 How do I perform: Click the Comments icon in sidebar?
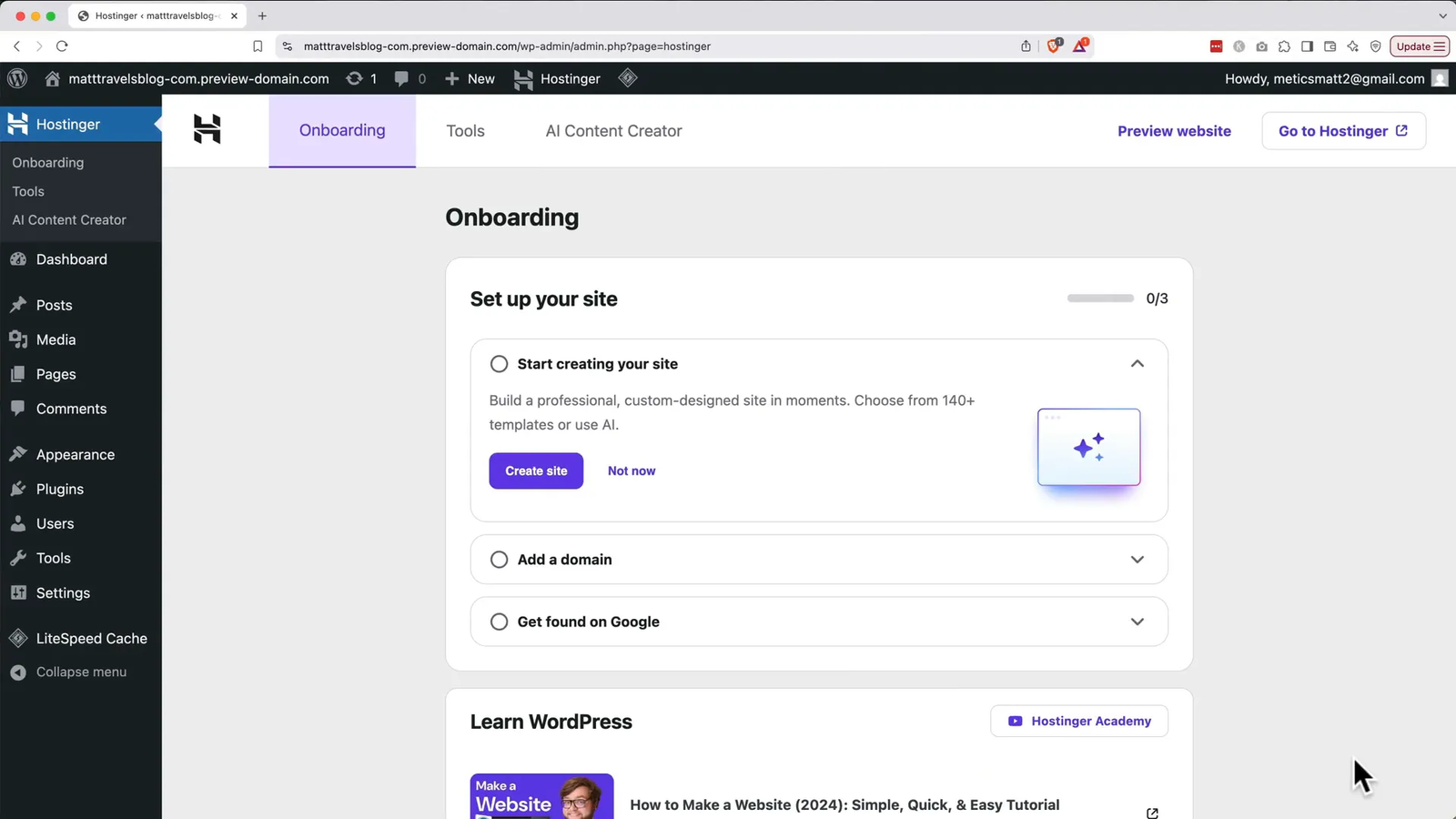[x=18, y=409]
